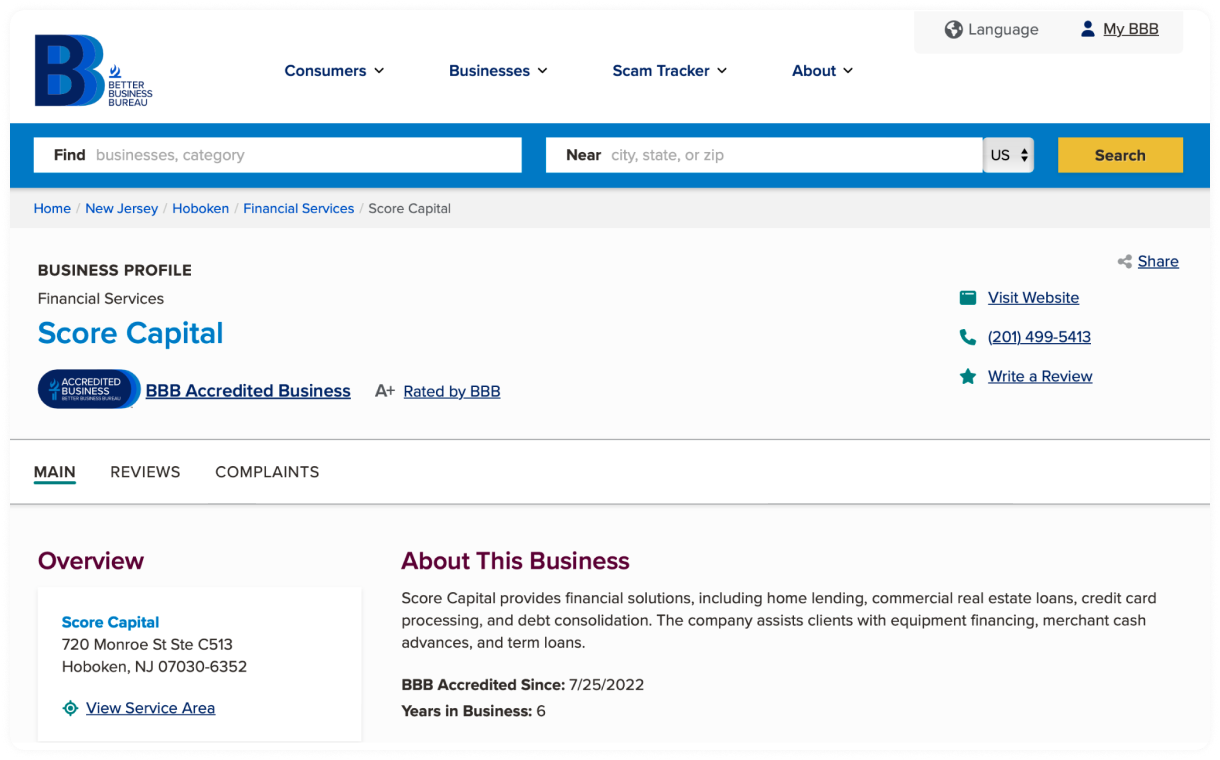Switch to the MAIN tab

(x=55, y=472)
